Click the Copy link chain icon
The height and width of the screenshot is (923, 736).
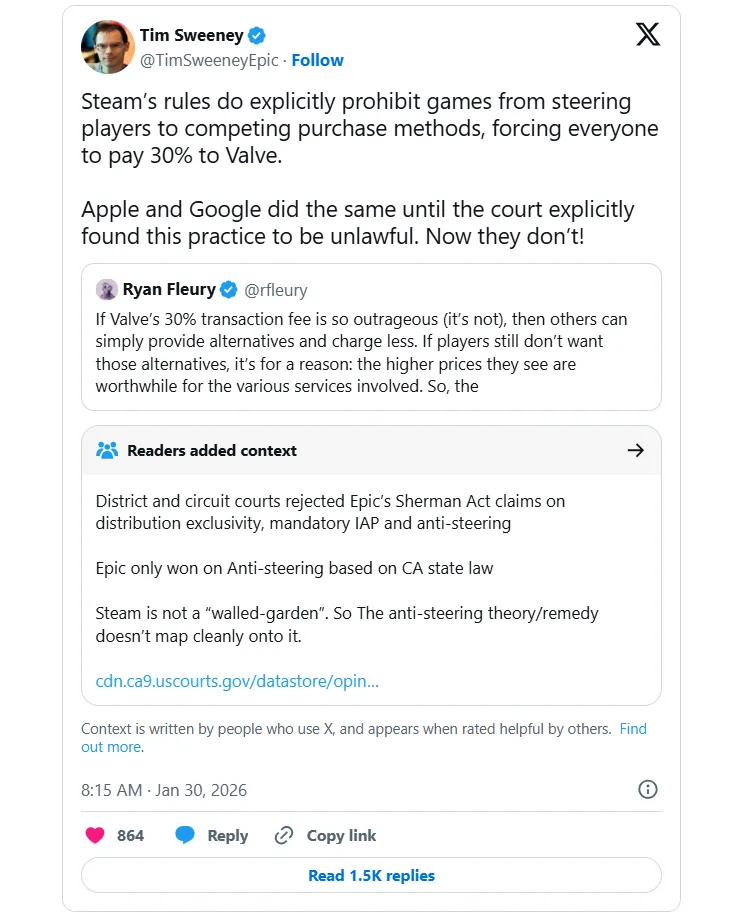coord(284,836)
